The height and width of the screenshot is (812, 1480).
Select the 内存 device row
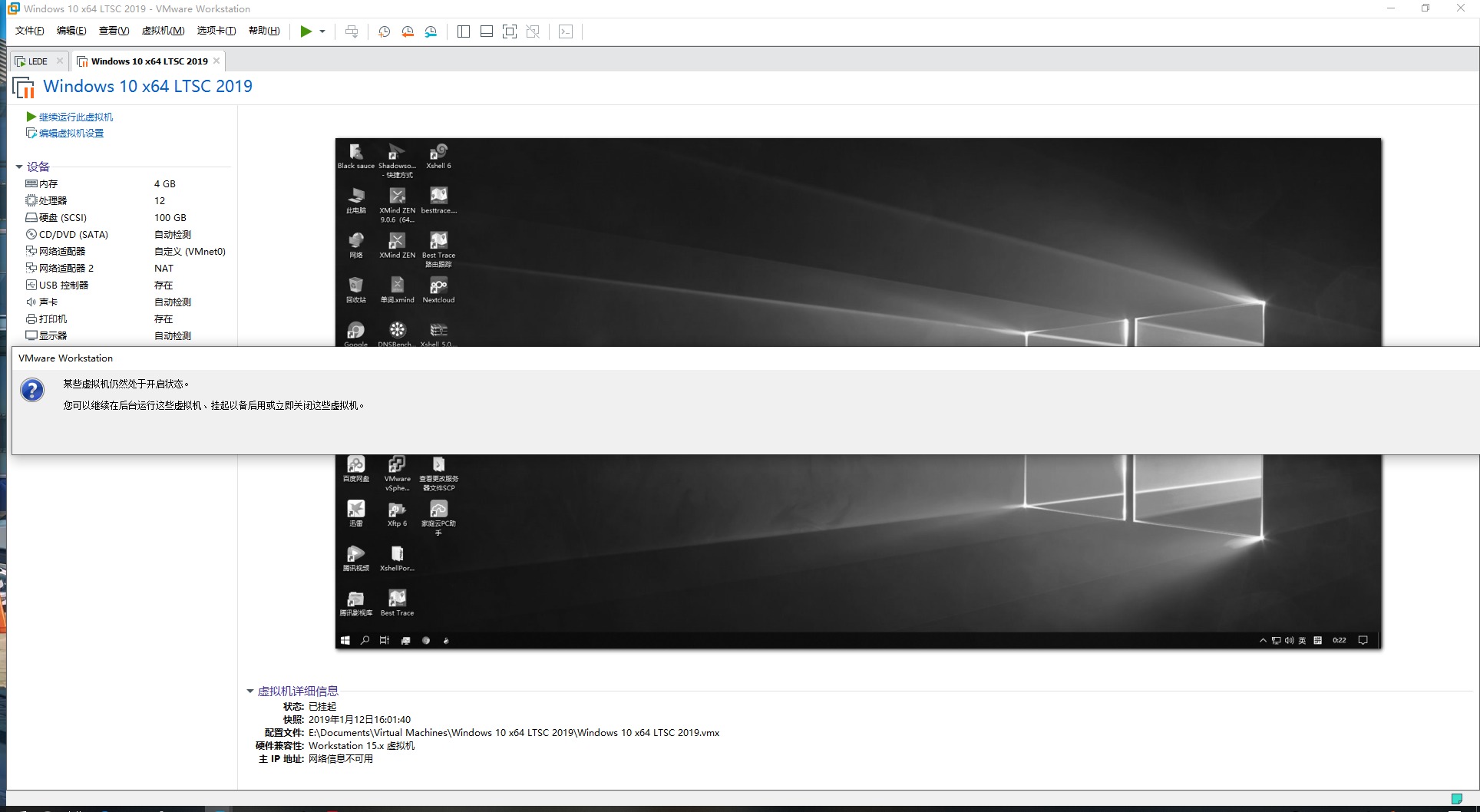point(127,184)
